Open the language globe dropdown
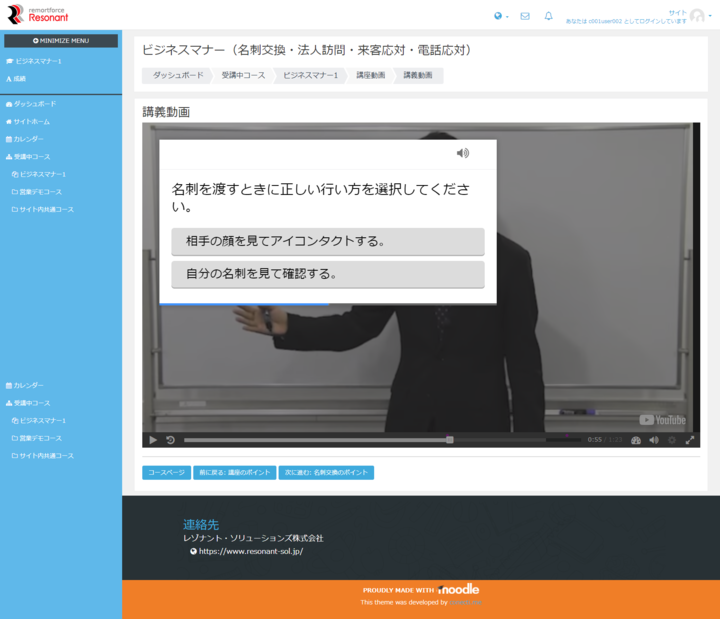The image size is (720, 619). pyautogui.click(x=501, y=16)
